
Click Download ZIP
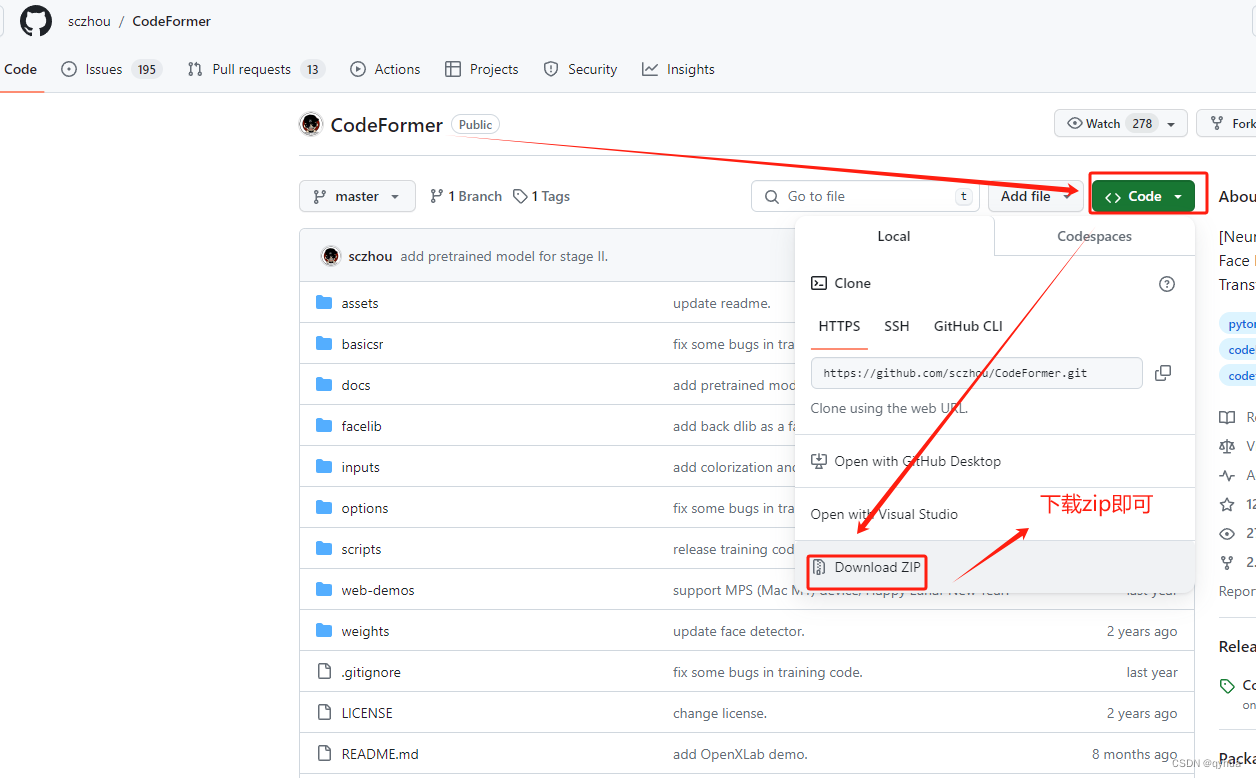[995, 567]
